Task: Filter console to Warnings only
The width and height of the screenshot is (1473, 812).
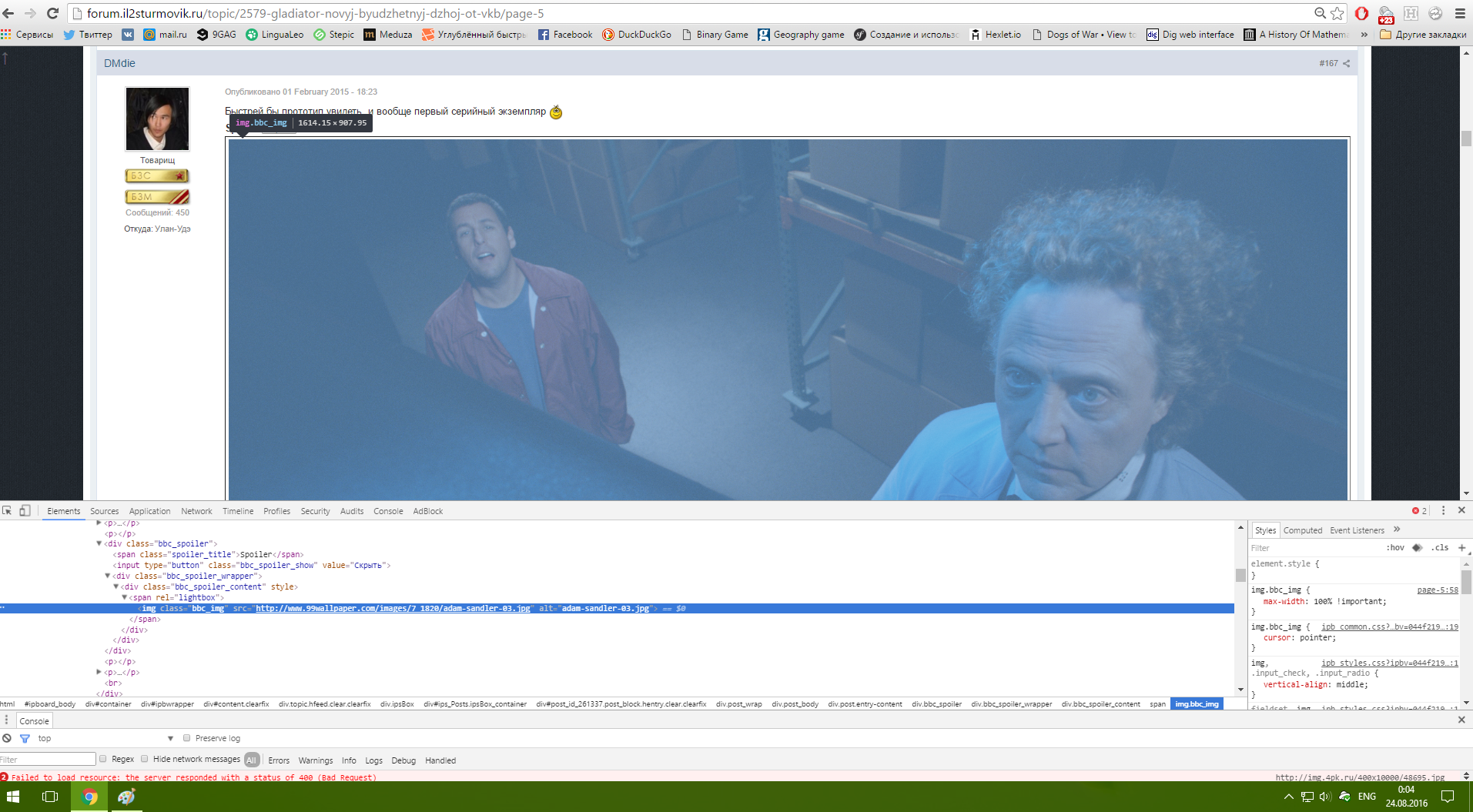Action: coord(316,760)
